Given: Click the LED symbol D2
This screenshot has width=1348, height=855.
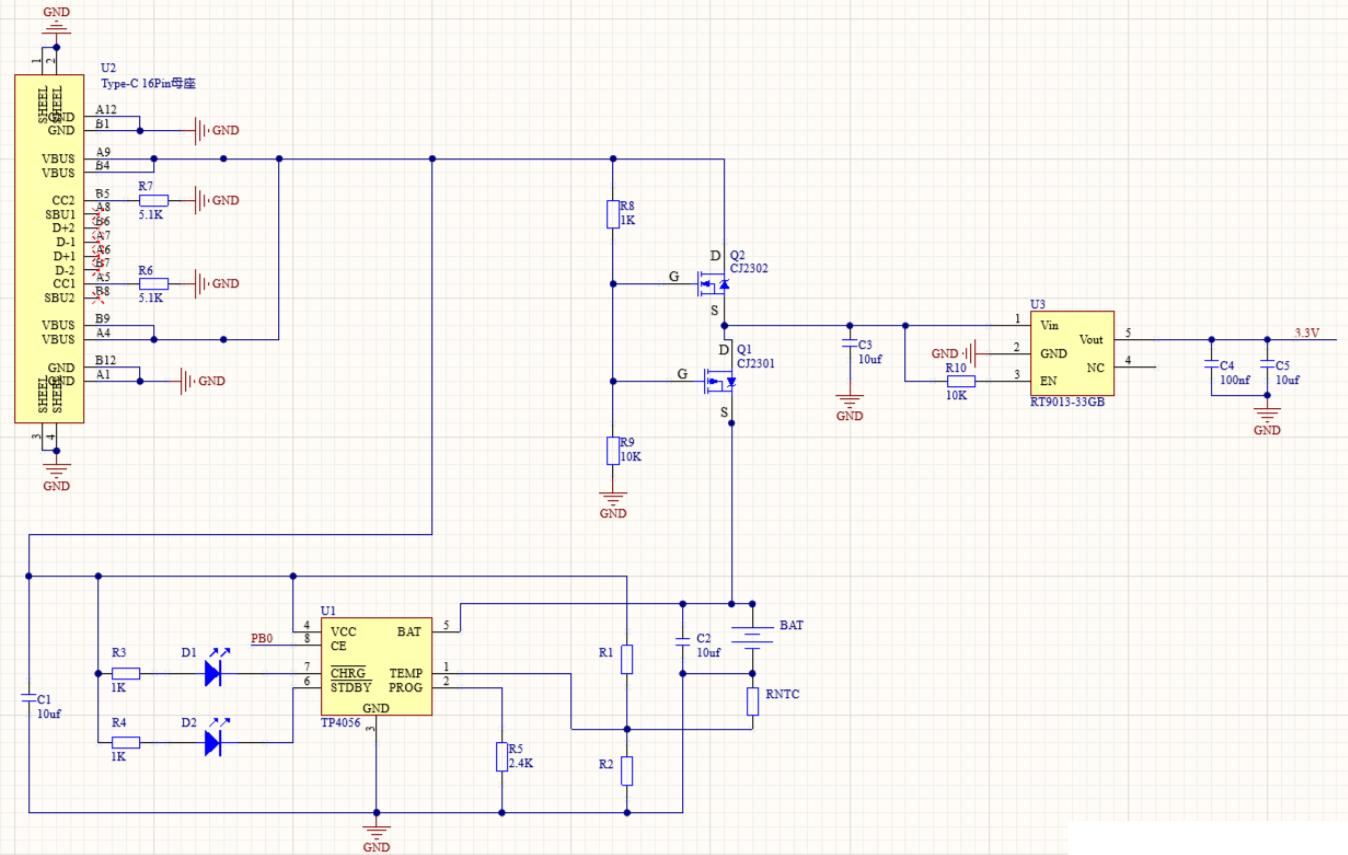Looking at the screenshot, I should point(212,742).
